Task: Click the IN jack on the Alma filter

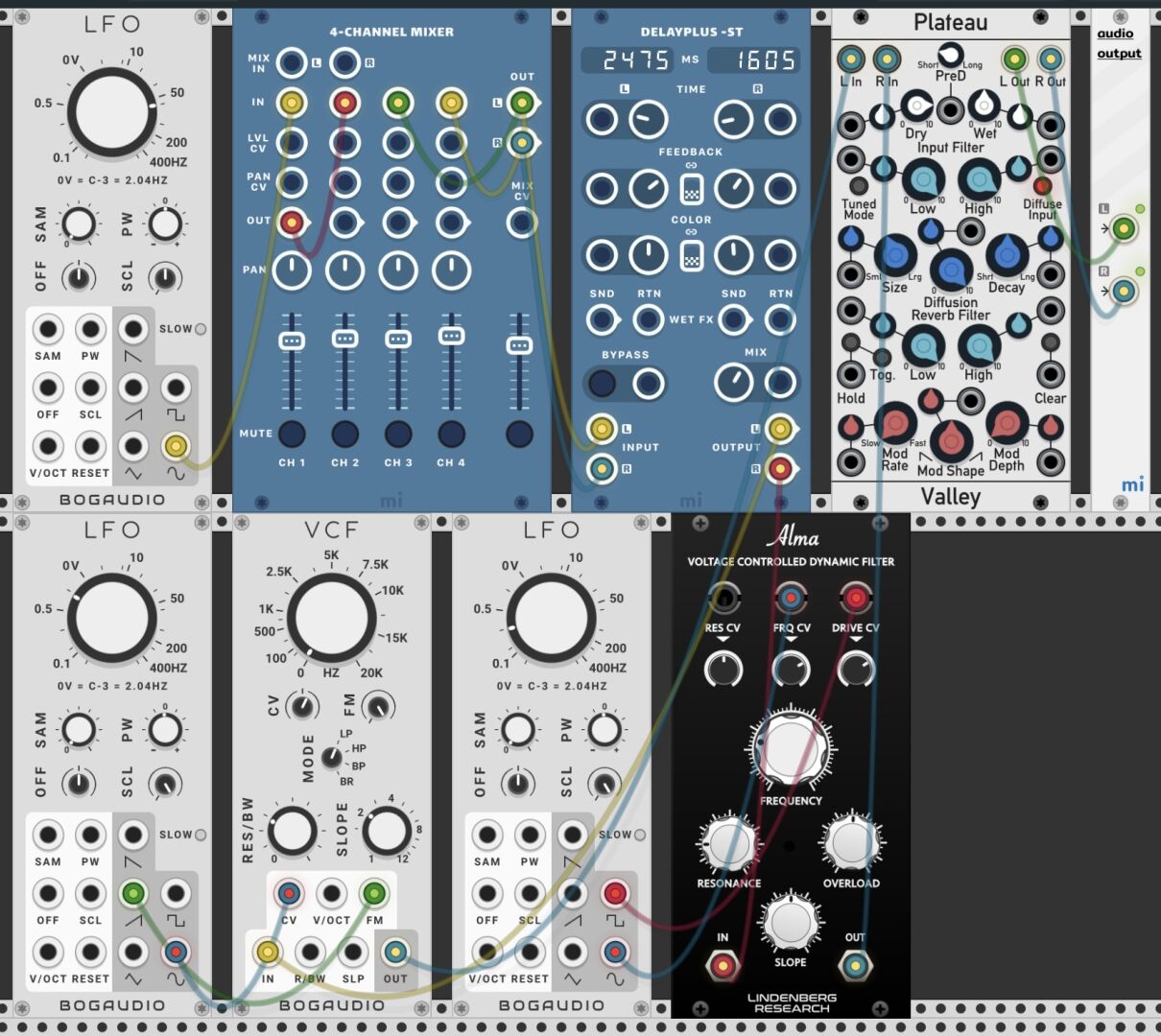Action: (723, 964)
